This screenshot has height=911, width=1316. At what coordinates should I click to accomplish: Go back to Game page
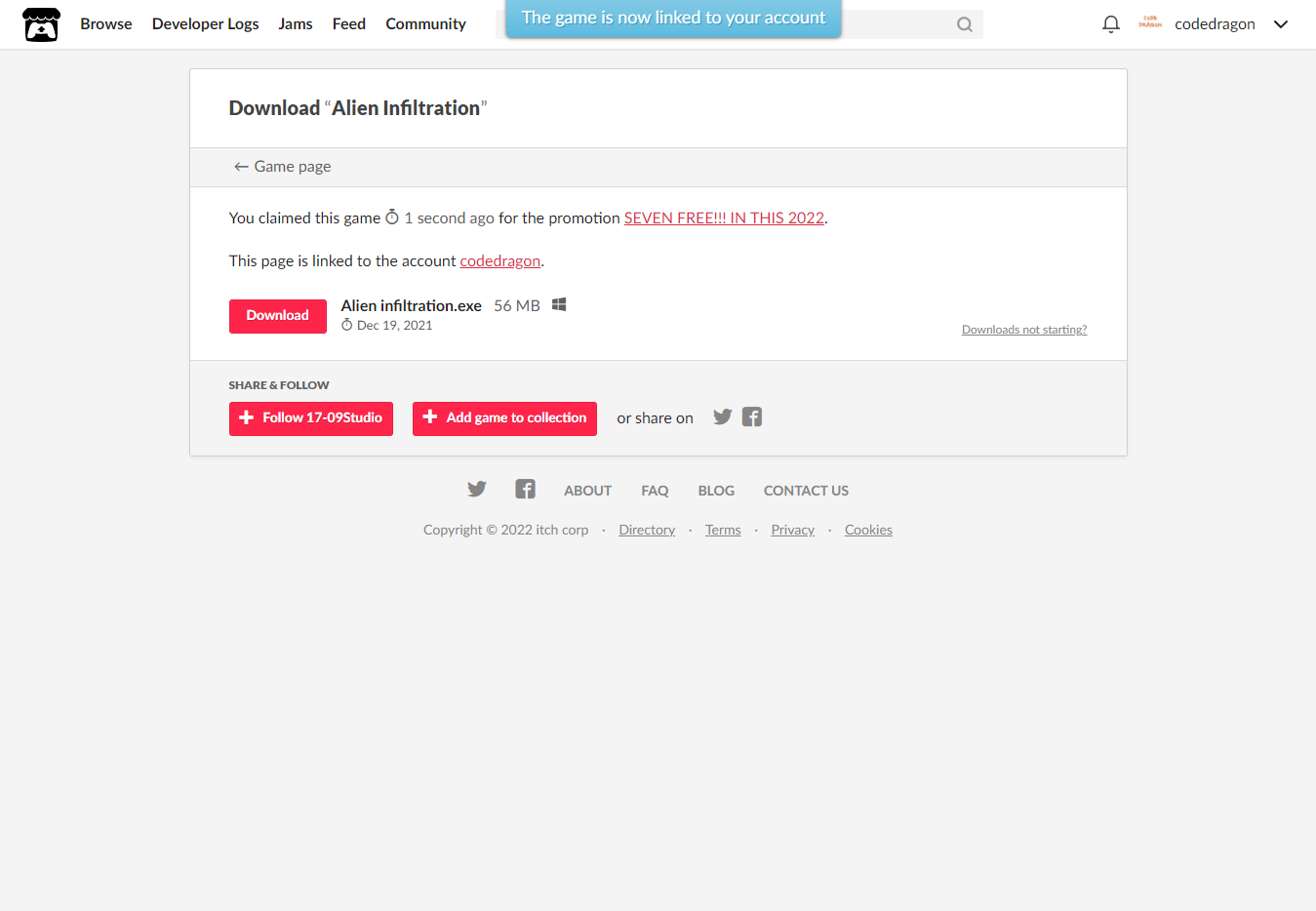pos(283,167)
